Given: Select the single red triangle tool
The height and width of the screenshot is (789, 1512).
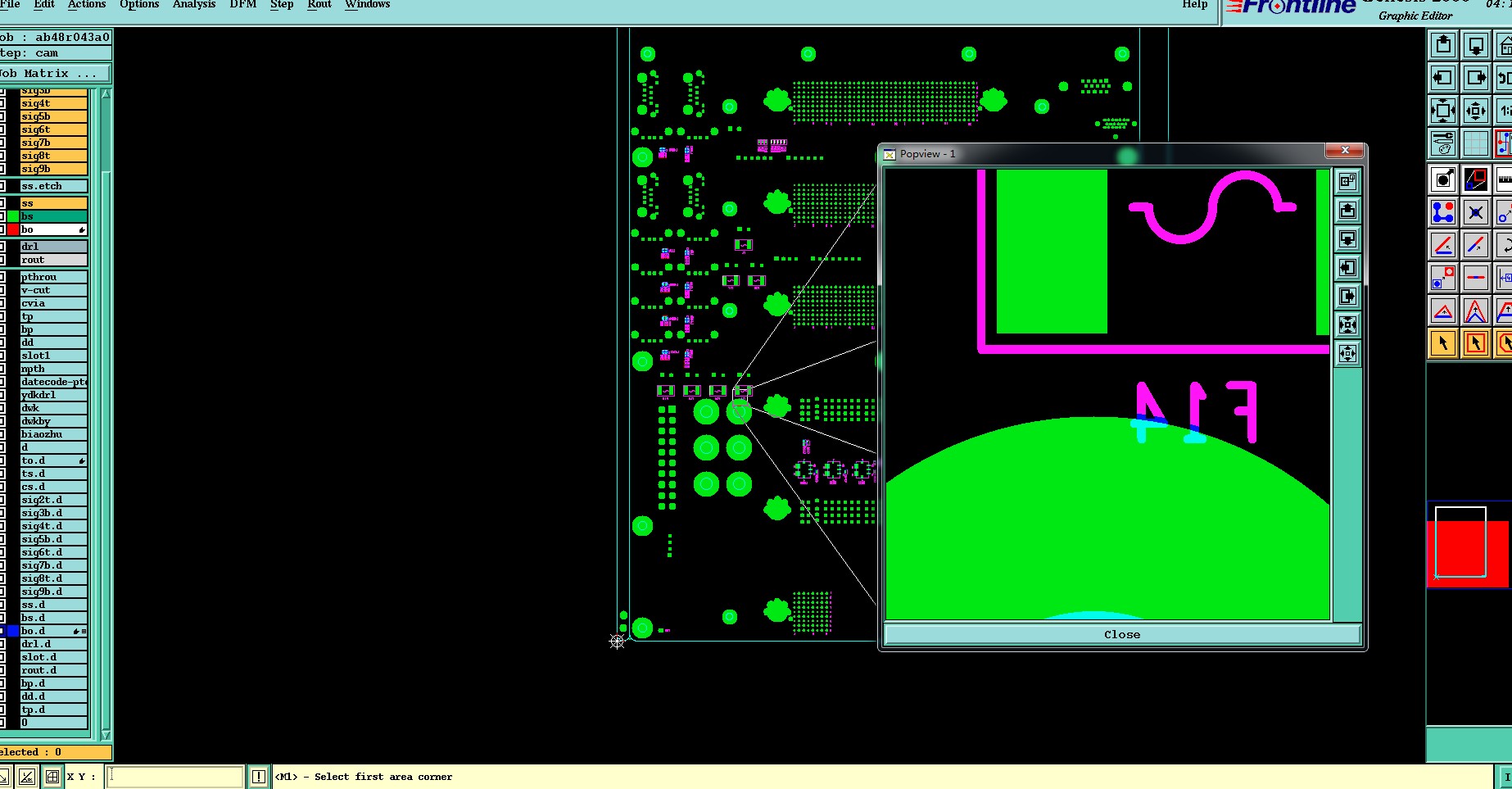Looking at the screenshot, I should [1443, 311].
